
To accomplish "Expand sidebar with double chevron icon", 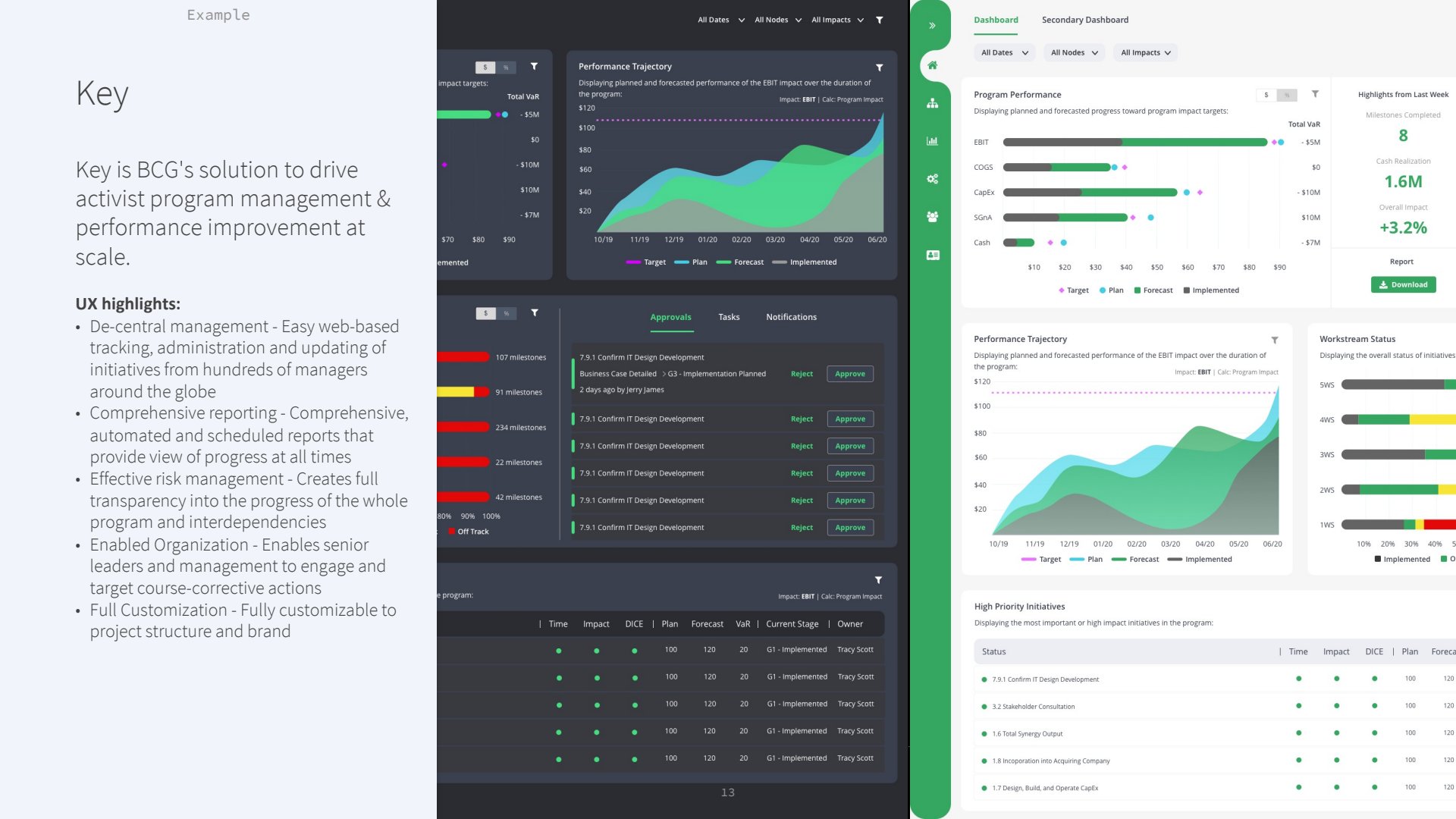I will pyautogui.click(x=932, y=26).
